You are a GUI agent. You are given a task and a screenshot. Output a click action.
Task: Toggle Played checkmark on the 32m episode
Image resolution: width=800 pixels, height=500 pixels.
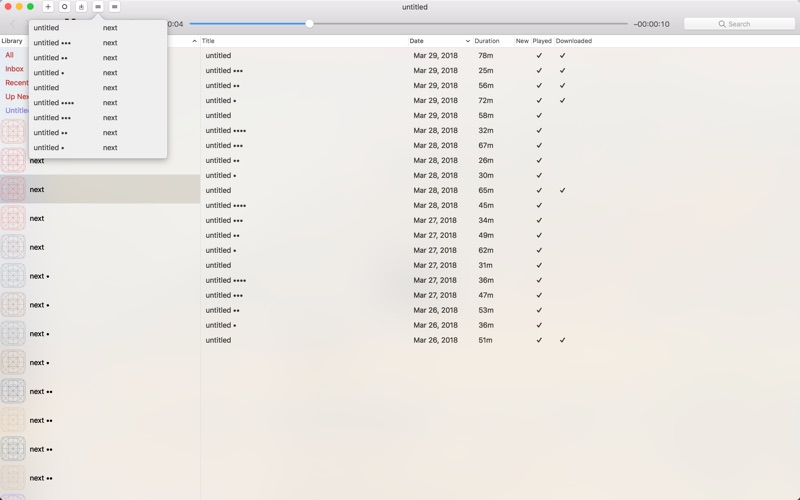pyautogui.click(x=539, y=131)
